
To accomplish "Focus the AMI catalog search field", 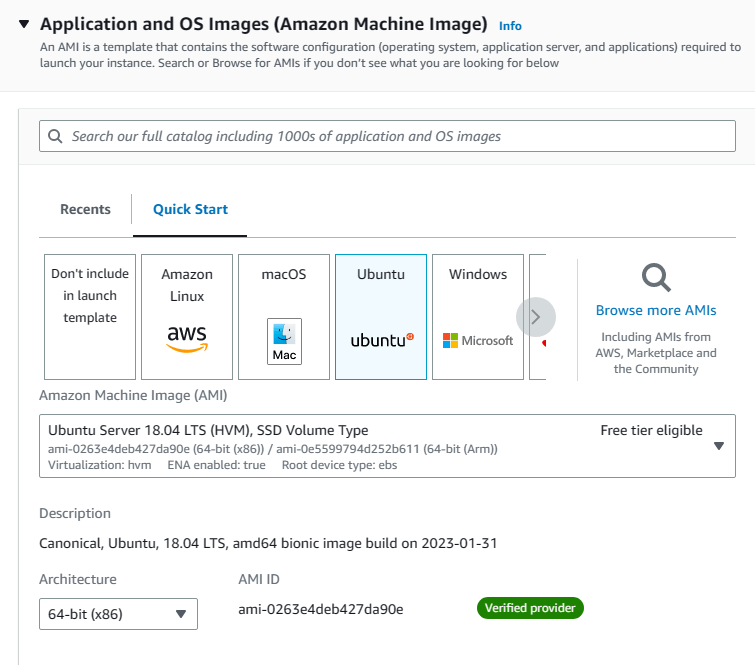I will (x=400, y=136).
